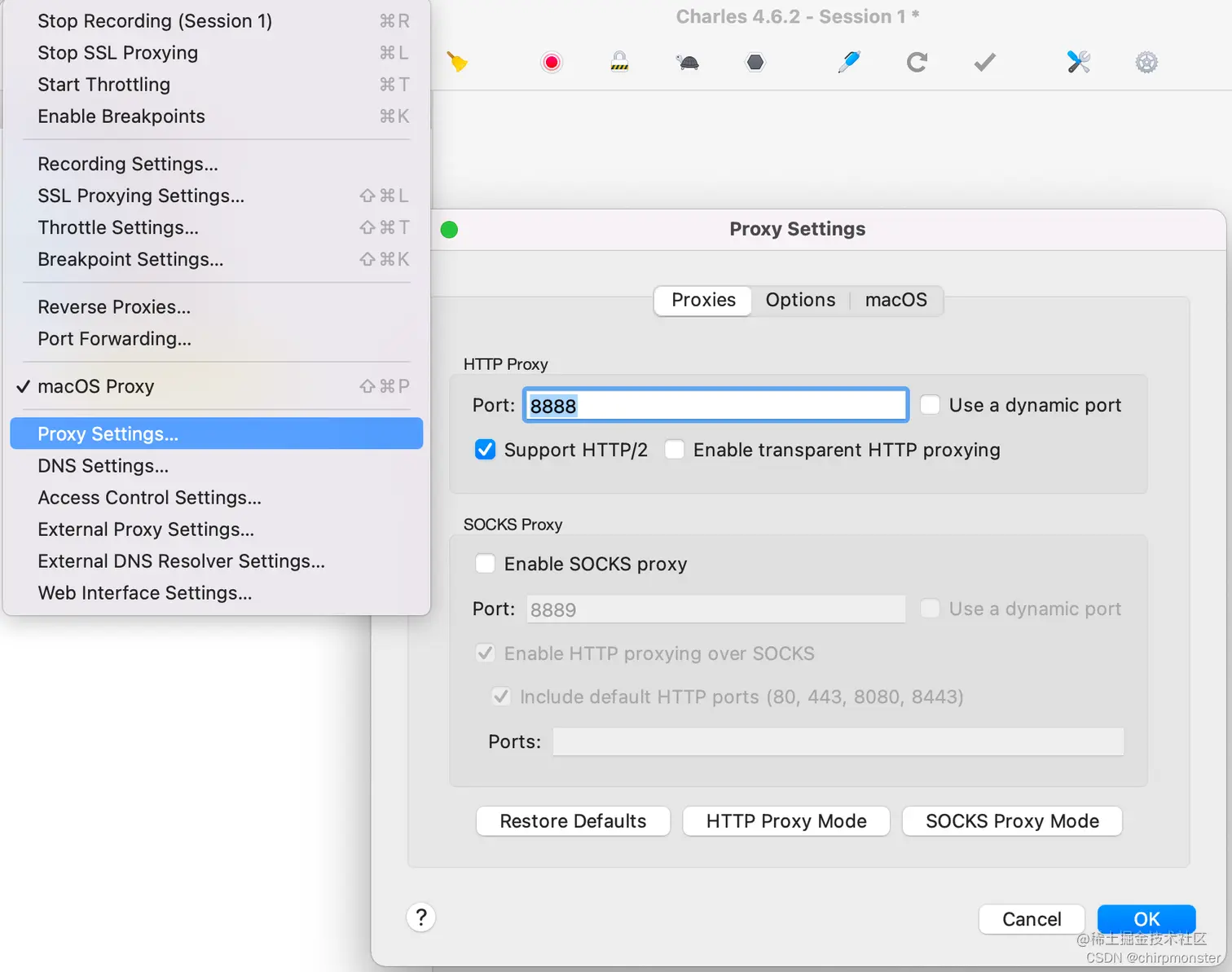This screenshot has height=972, width=1232.
Task: Toggle SSL proxying padlock icon
Action: (x=620, y=62)
